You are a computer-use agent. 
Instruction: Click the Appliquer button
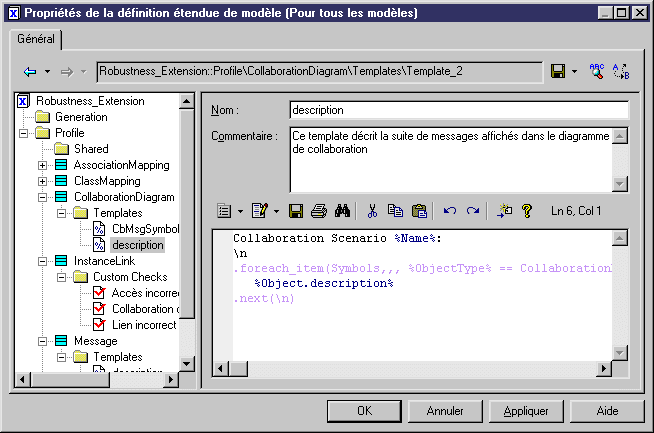(x=526, y=410)
